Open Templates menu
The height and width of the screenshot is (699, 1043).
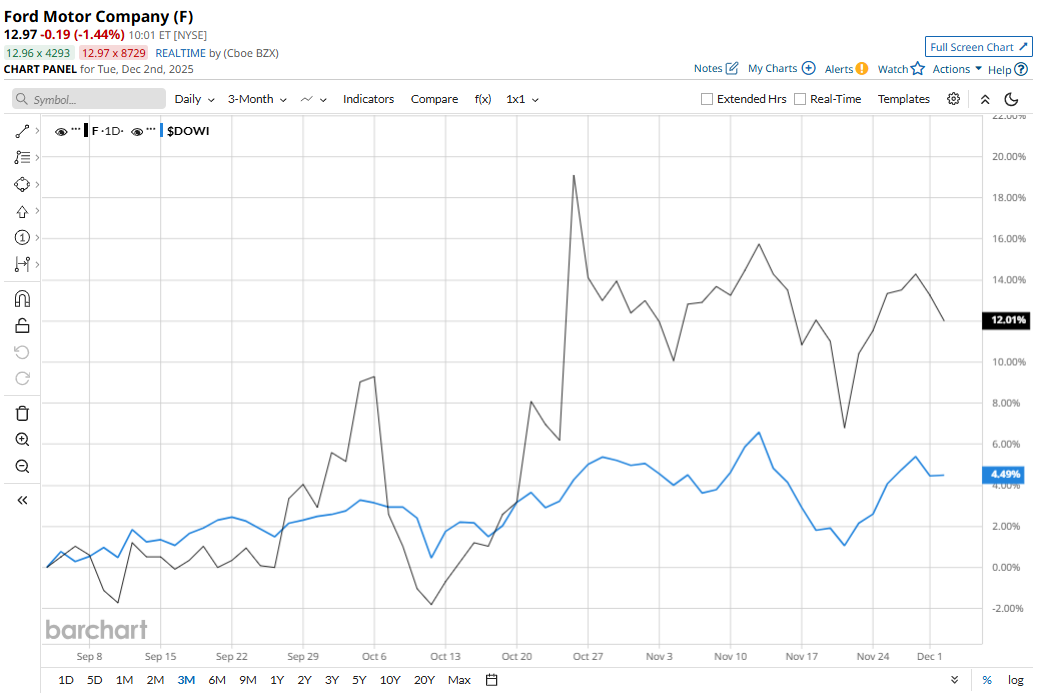click(x=903, y=99)
